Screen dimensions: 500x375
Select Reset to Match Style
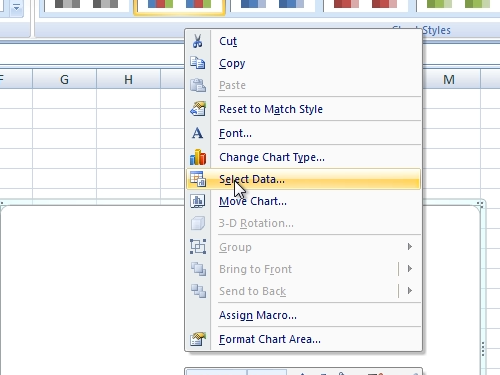[303, 109]
